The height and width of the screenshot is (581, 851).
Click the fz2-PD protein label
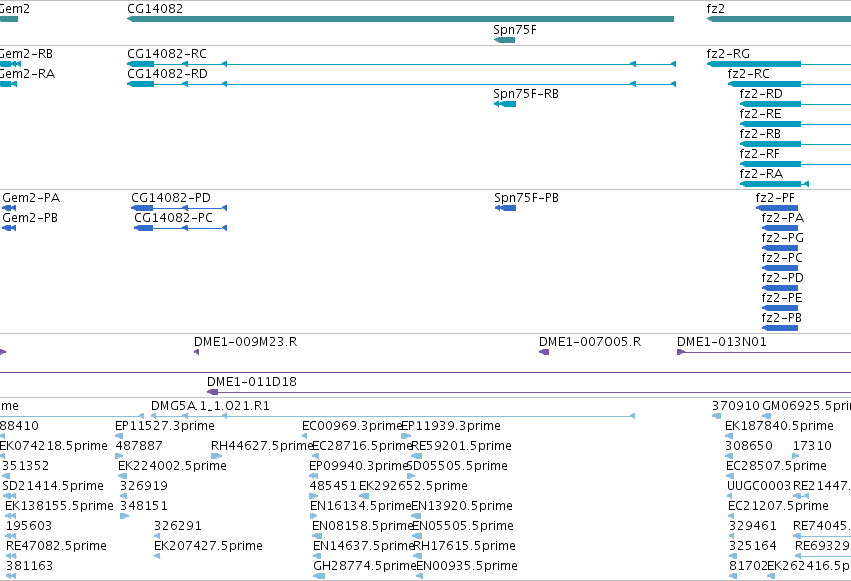click(x=783, y=278)
